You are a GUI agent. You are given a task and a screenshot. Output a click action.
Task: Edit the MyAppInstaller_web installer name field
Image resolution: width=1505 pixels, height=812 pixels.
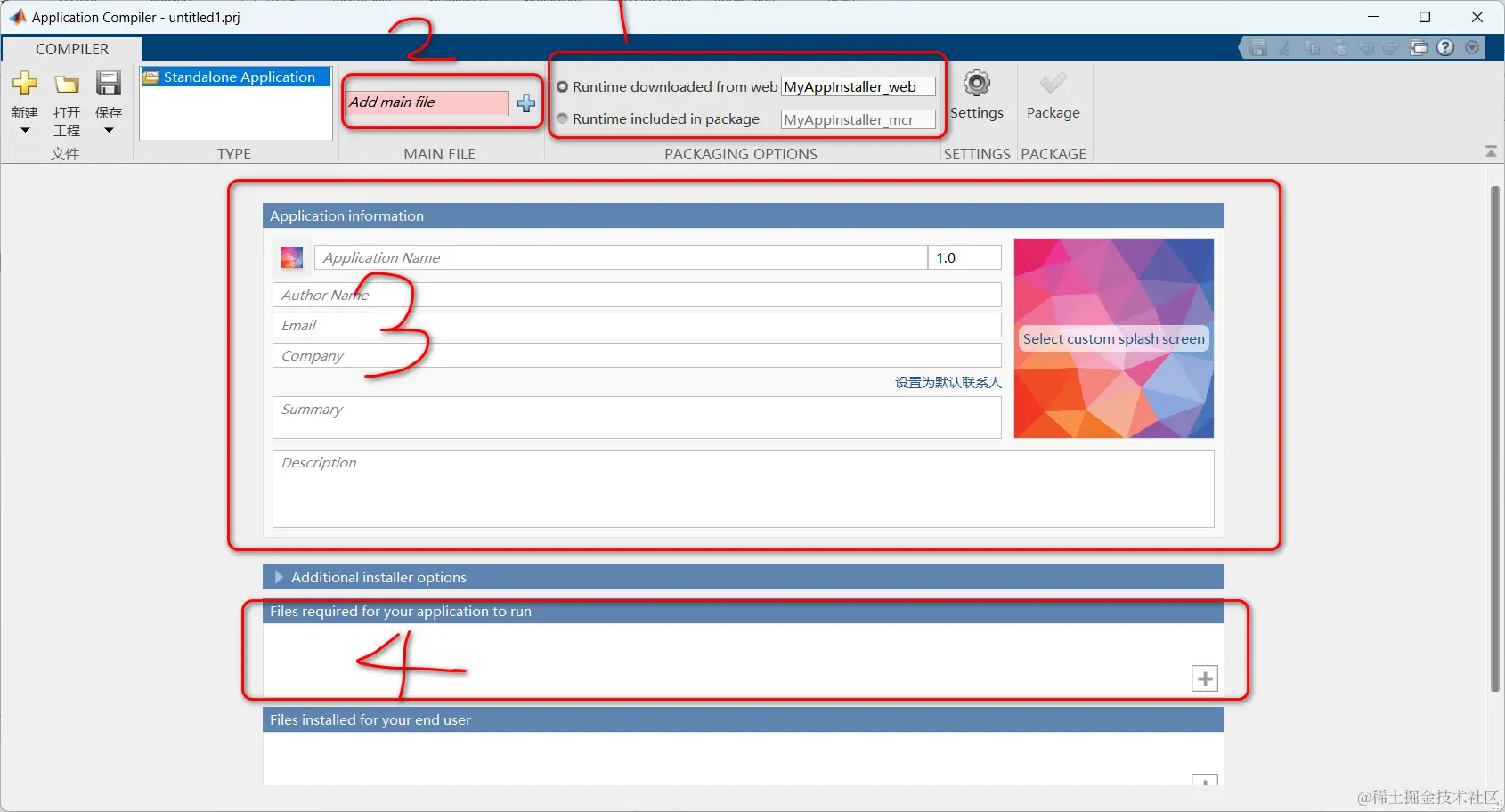(x=858, y=86)
